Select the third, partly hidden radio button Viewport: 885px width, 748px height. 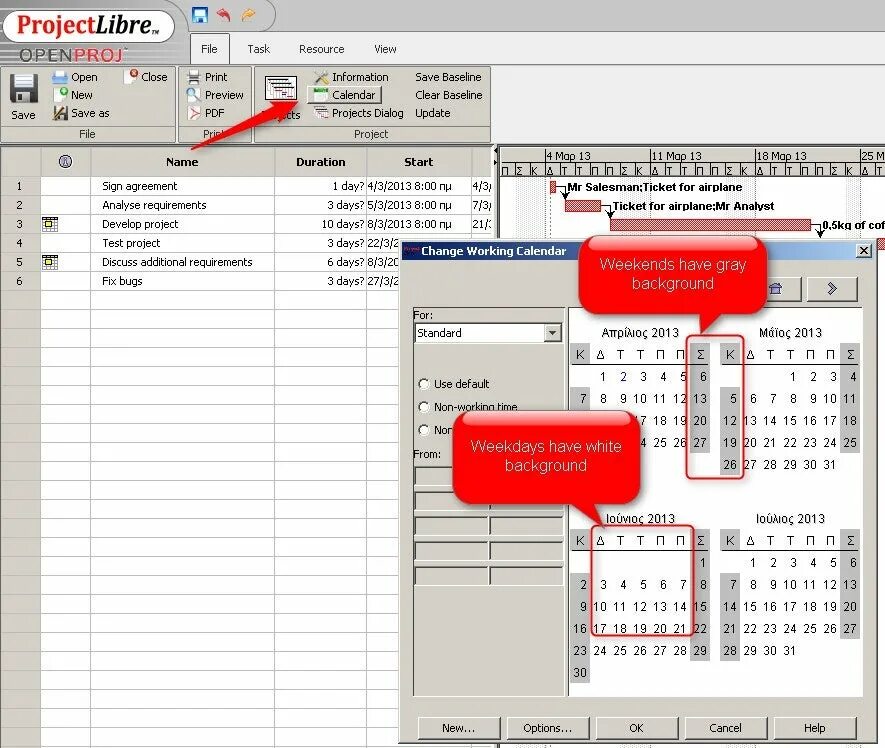(424, 430)
